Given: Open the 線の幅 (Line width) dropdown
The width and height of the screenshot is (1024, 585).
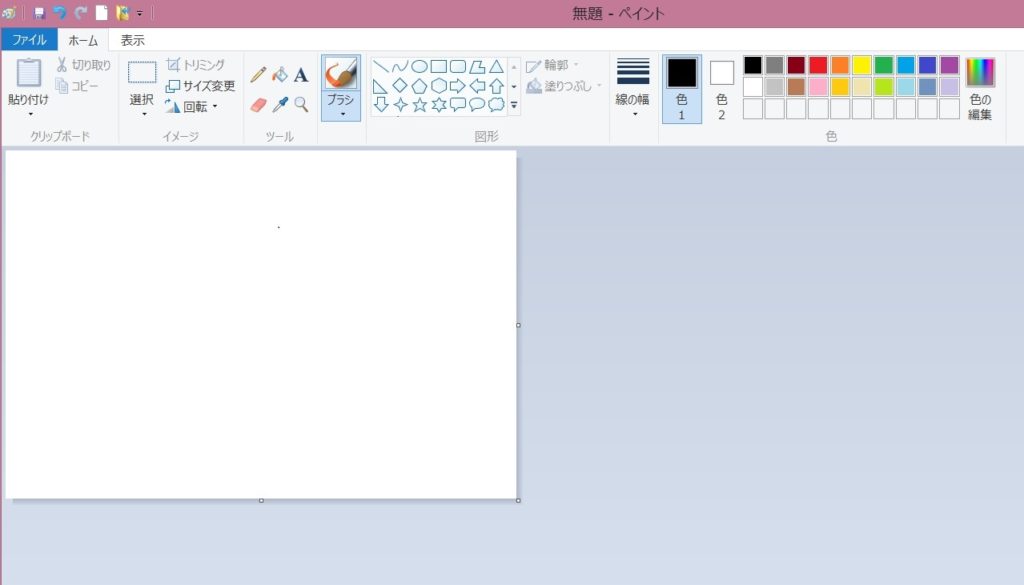Looking at the screenshot, I should (x=633, y=88).
